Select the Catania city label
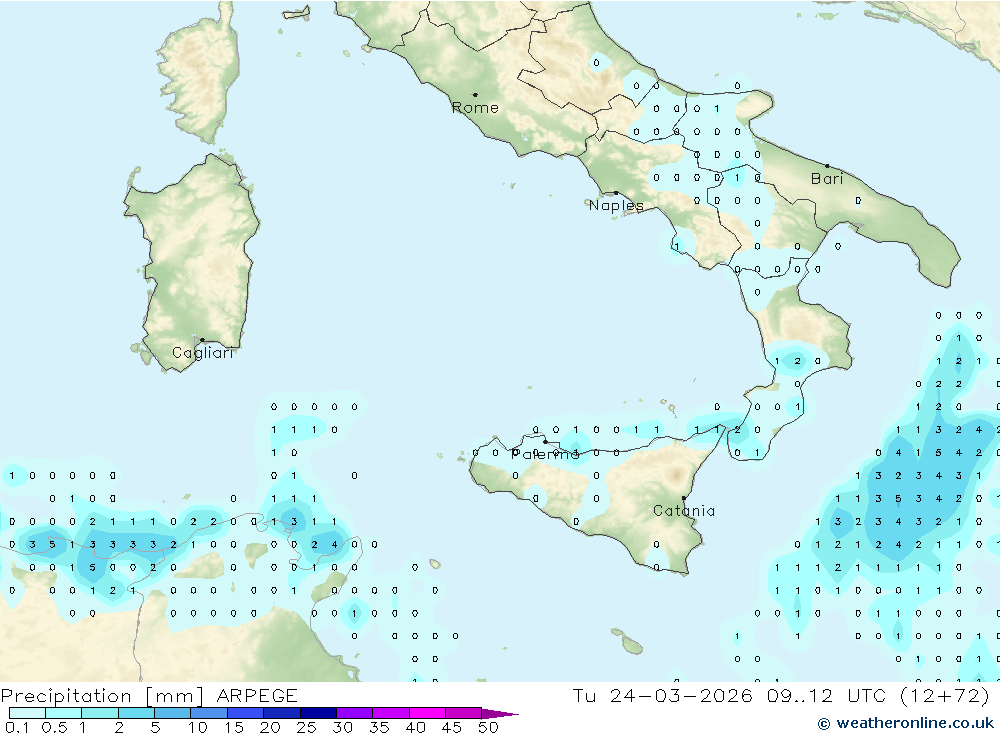 coord(684,510)
